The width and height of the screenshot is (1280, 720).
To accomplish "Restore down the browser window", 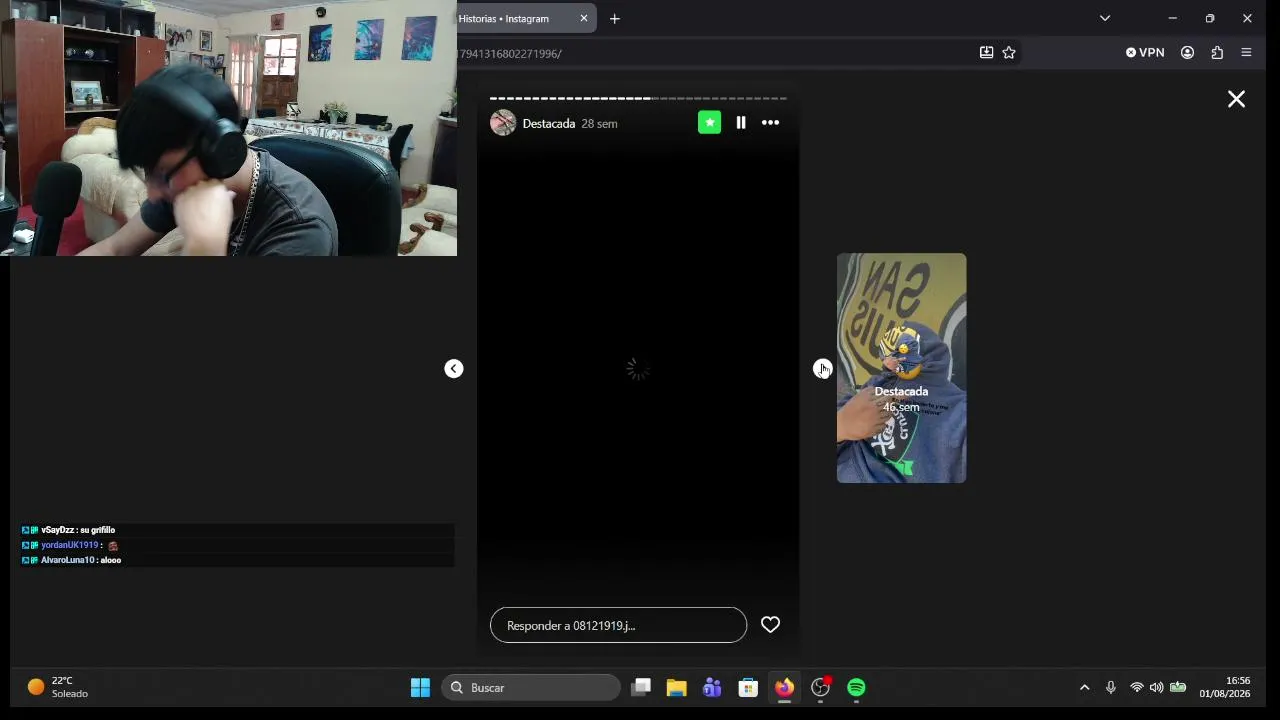I will tap(1210, 18).
